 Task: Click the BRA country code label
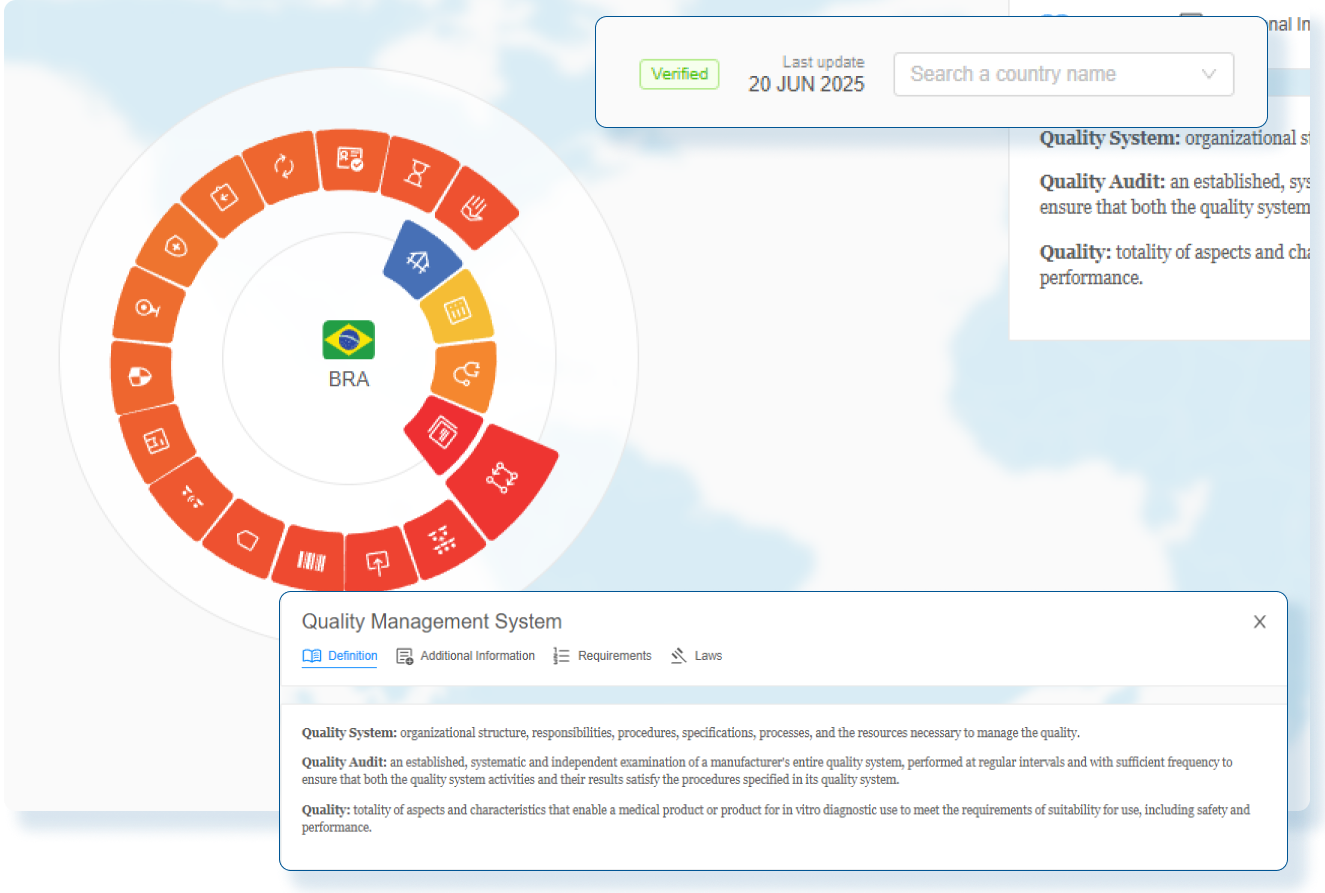point(349,380)
